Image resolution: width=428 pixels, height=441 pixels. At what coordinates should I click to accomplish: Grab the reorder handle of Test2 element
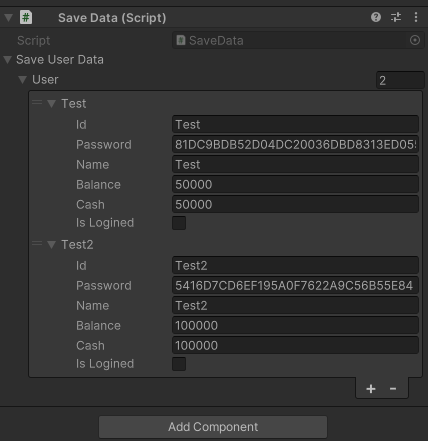(37, 244)
